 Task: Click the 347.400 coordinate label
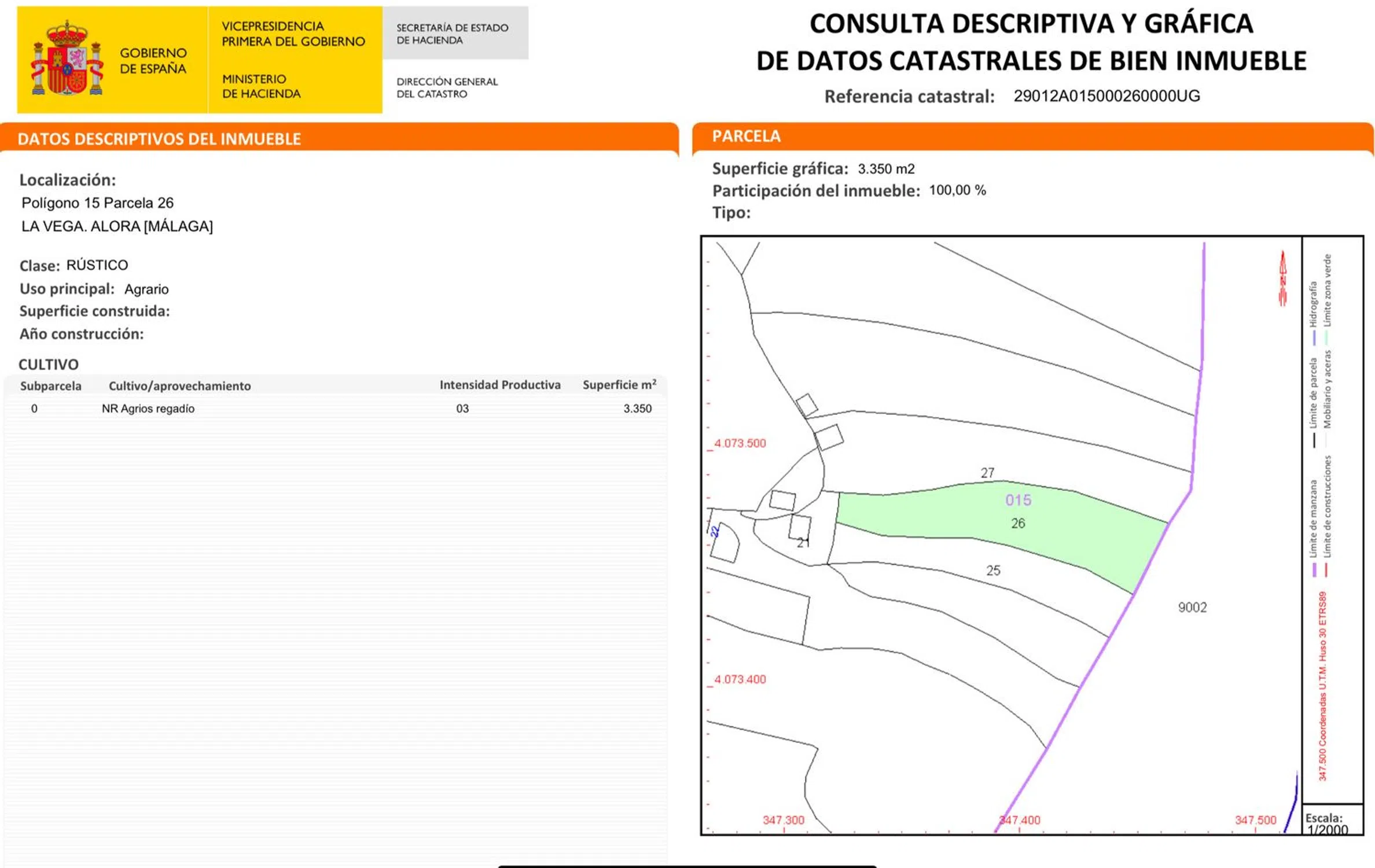[1020, 820]
